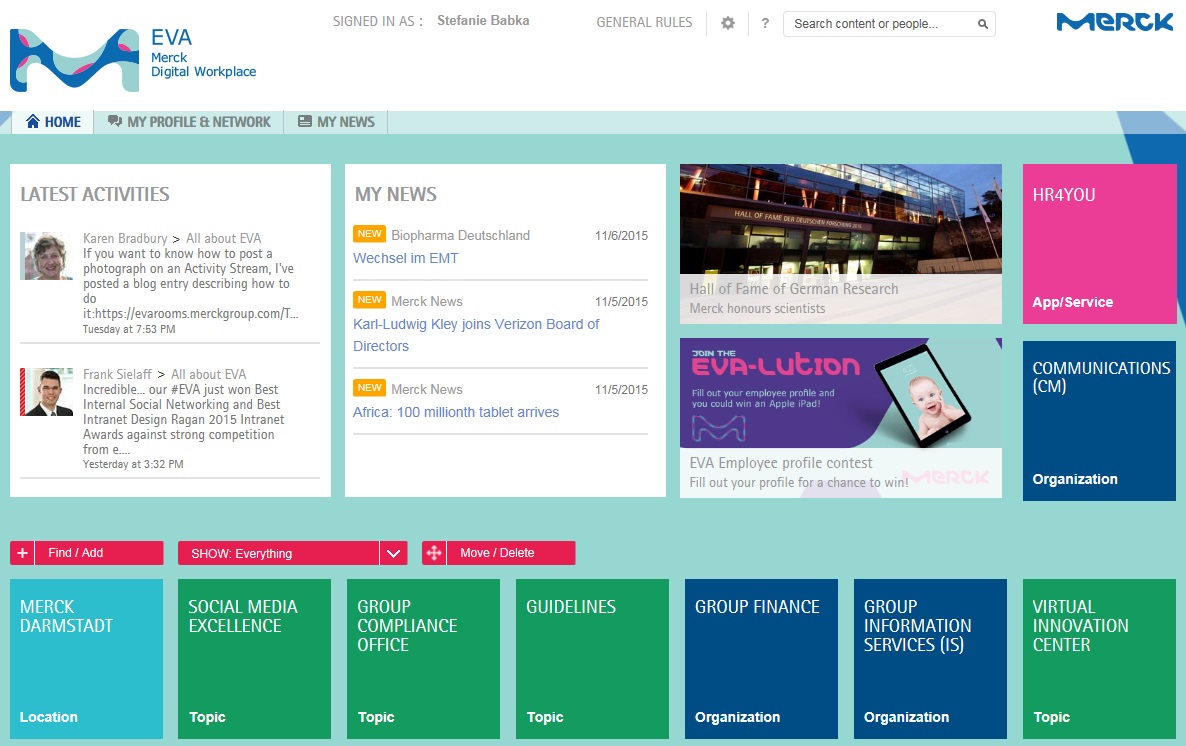Click the EVA Employee profile contest caption
The height and width of the screenshot is (746, 1186).
click(781, 463)
